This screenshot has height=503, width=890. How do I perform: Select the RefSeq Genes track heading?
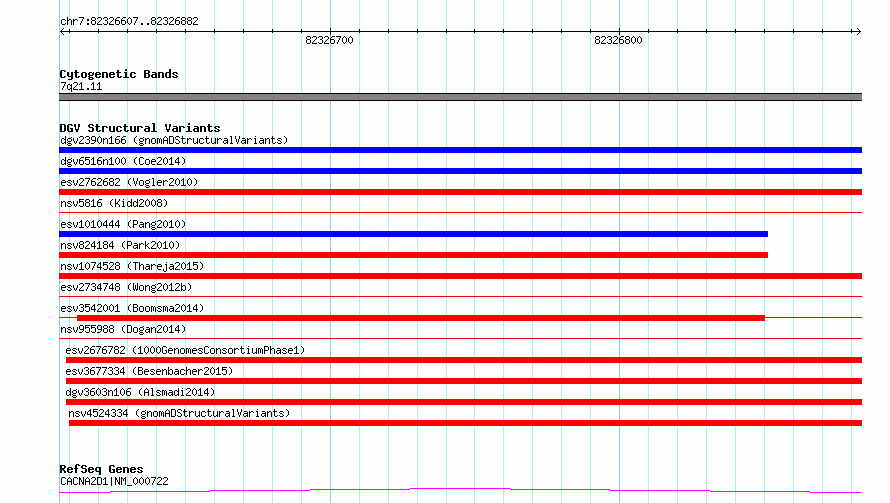click(x=102, y=469)
